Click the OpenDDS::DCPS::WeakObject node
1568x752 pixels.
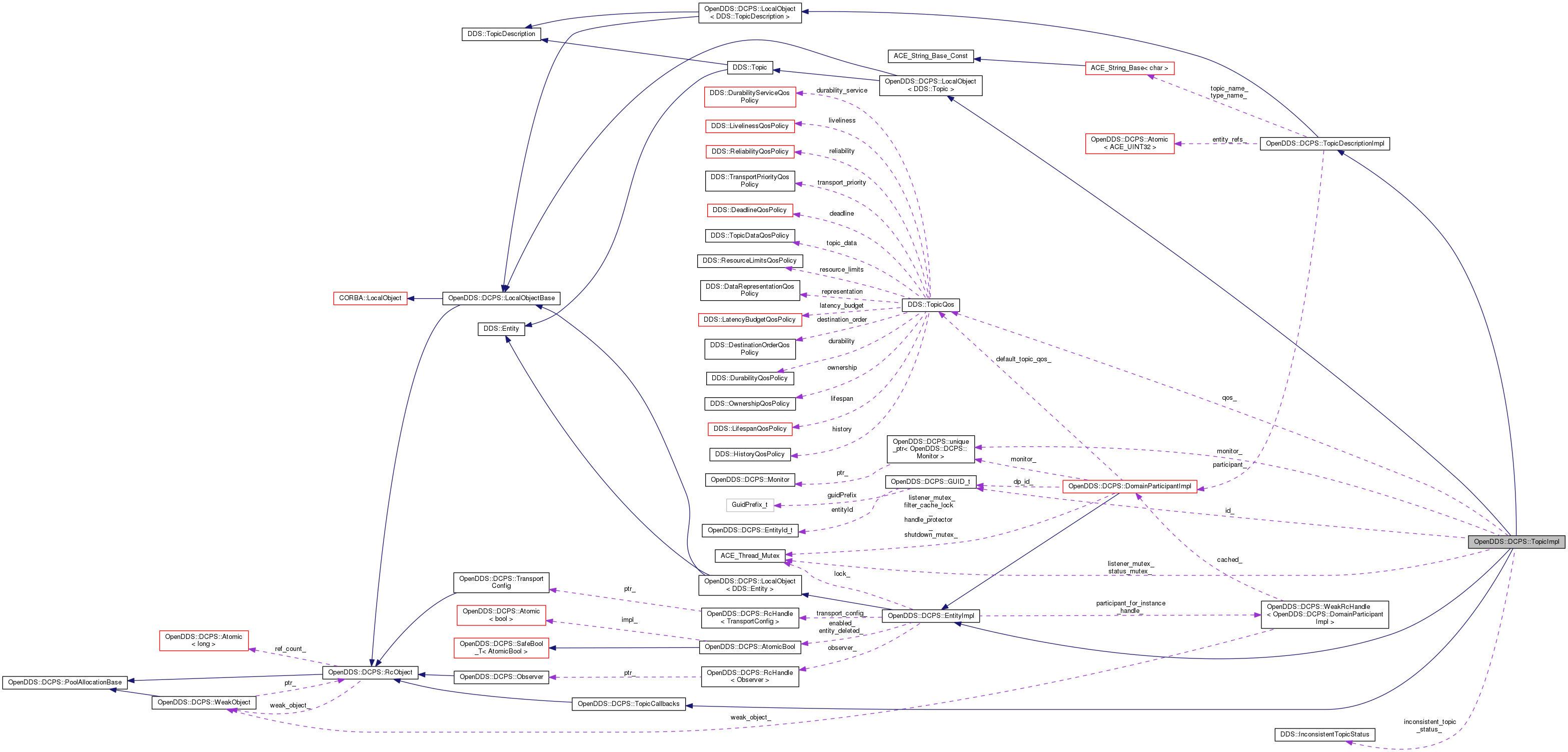(x=204, y=702)
